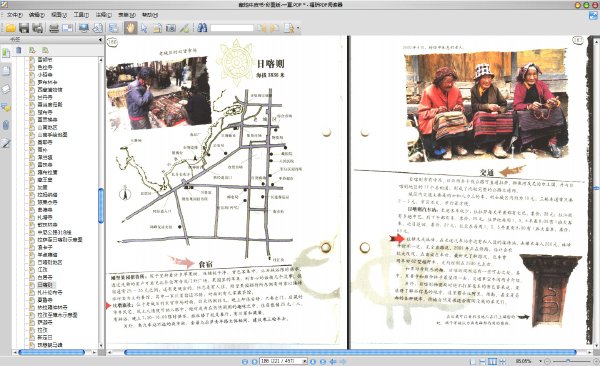
Task: Open the 工具 menu
Action: [x=81, y=15]
